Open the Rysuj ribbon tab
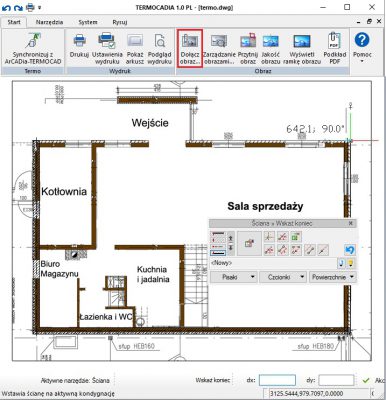This screenshot has height=400, width=386. click(x=120, y=22)
